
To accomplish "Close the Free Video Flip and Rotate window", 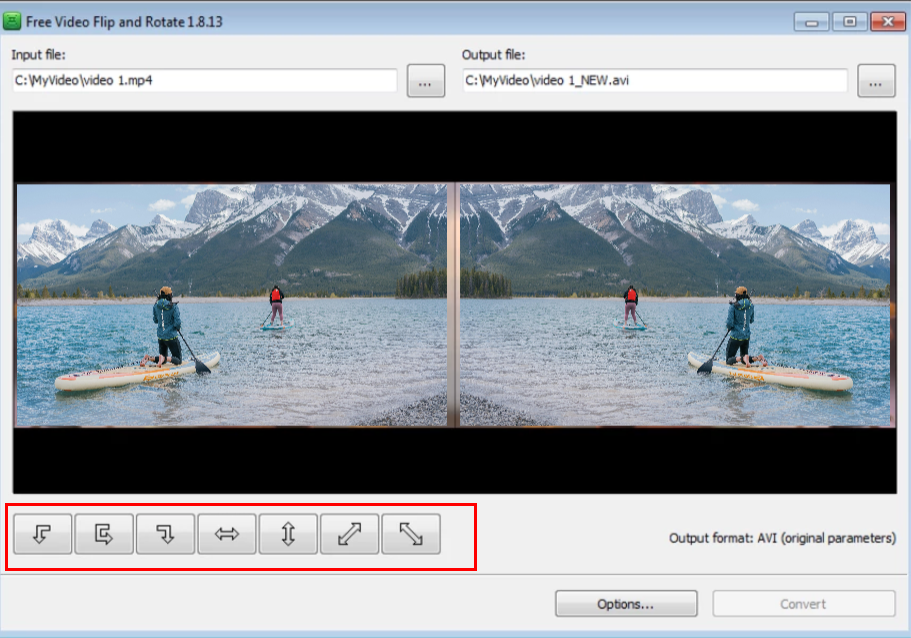I will 888,22.
